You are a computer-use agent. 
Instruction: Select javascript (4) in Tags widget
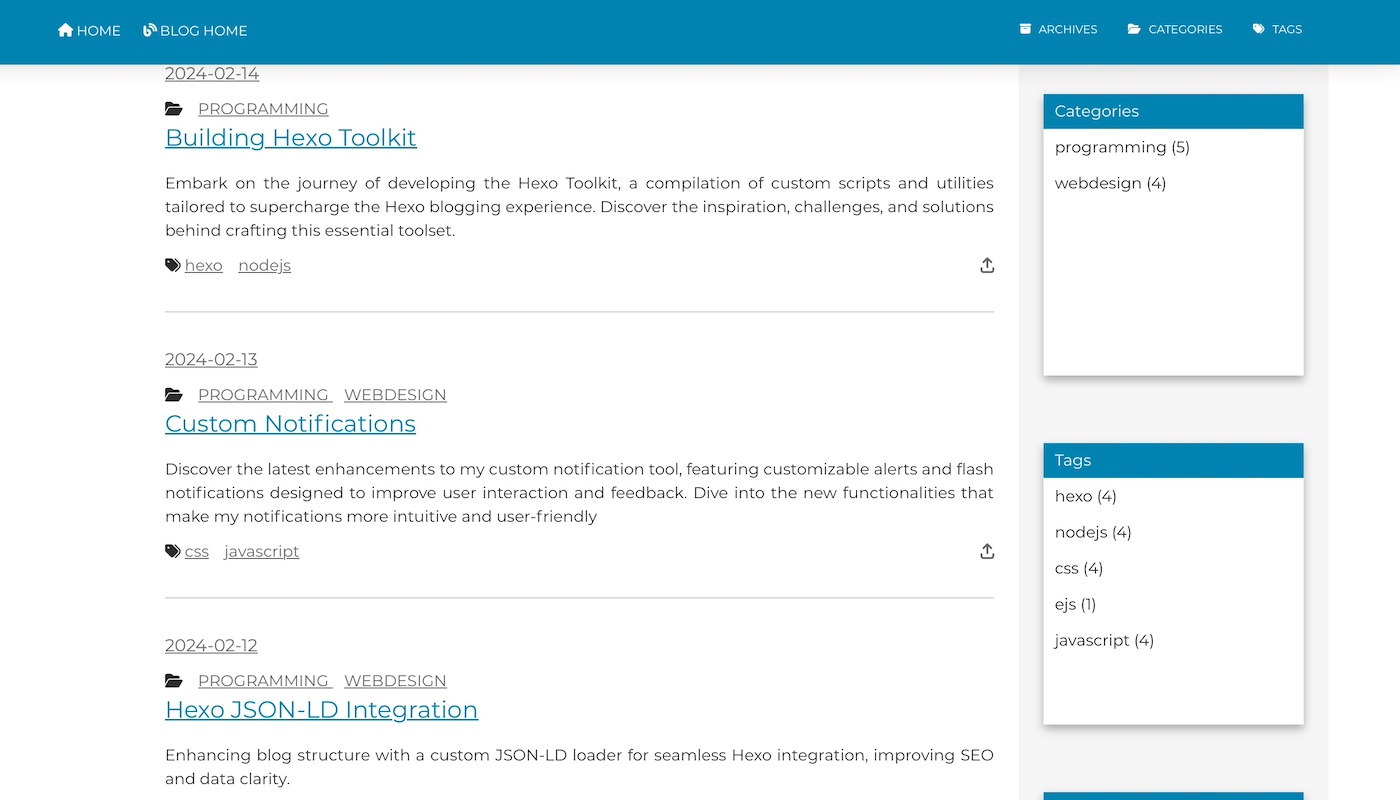pos(1104,640)
